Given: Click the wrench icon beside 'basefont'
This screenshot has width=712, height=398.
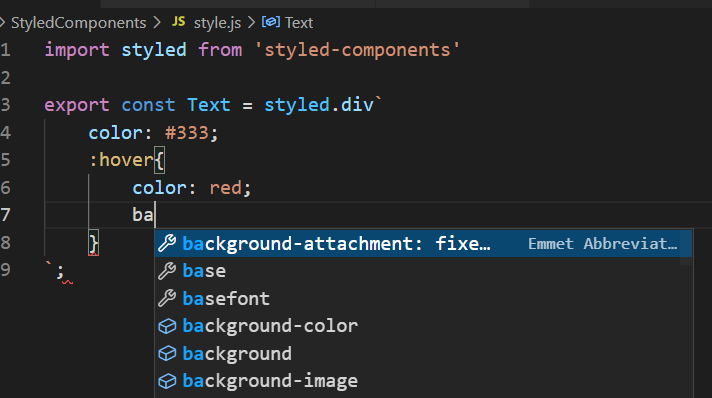Looking at the screenshot, I should (x=167, y=298).
